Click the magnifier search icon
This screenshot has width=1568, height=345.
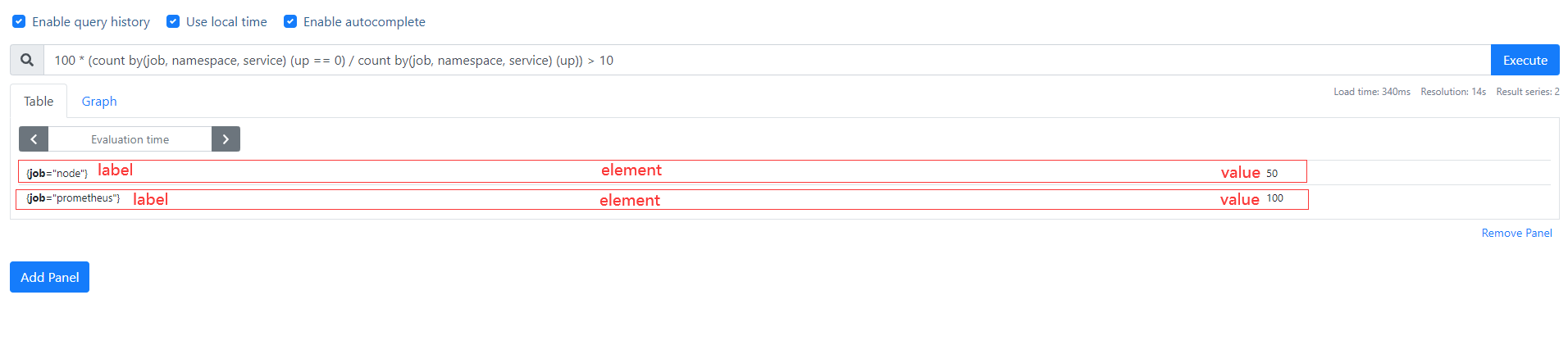coord(27,60)
